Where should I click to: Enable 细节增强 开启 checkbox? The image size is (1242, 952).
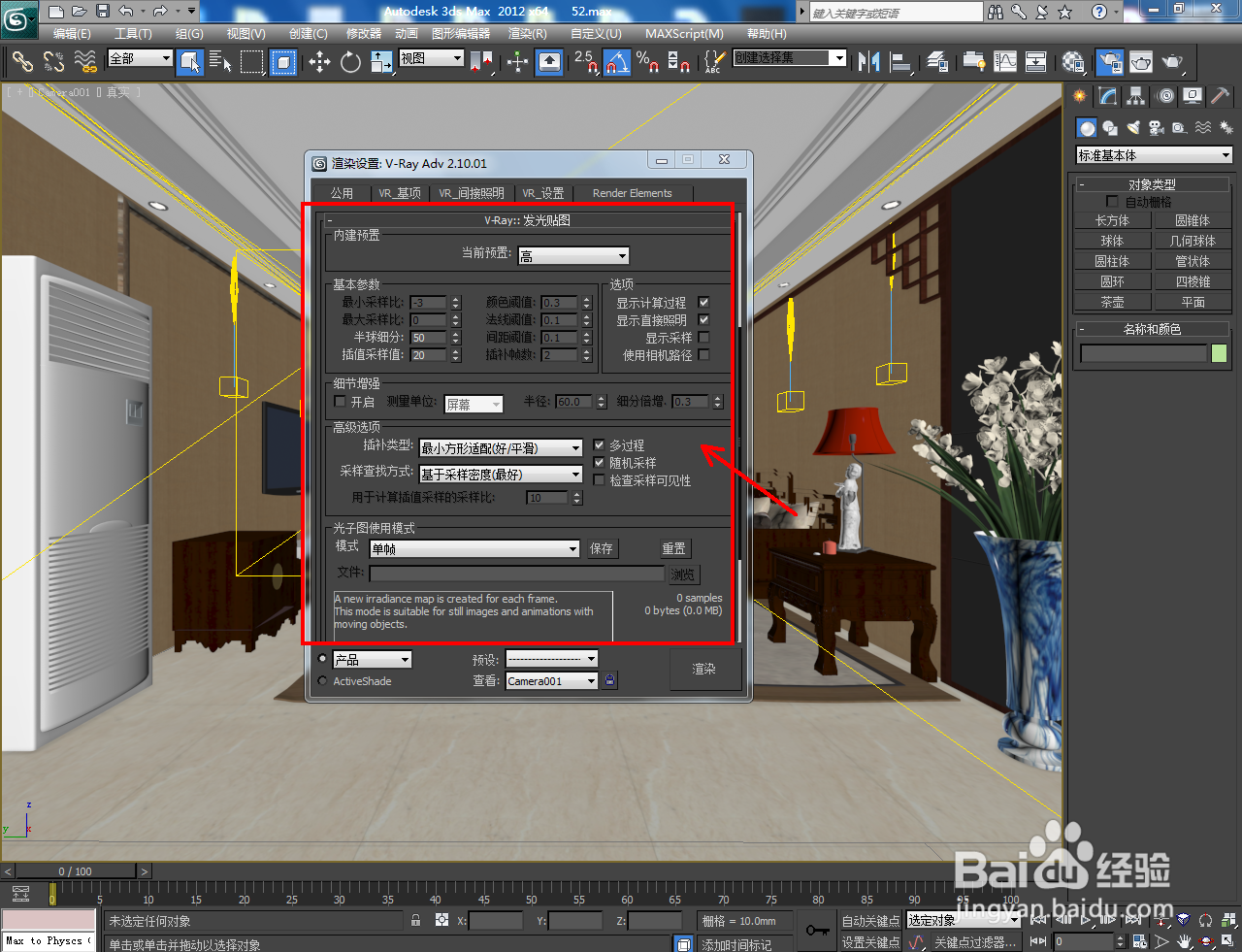tap(340, 402)
